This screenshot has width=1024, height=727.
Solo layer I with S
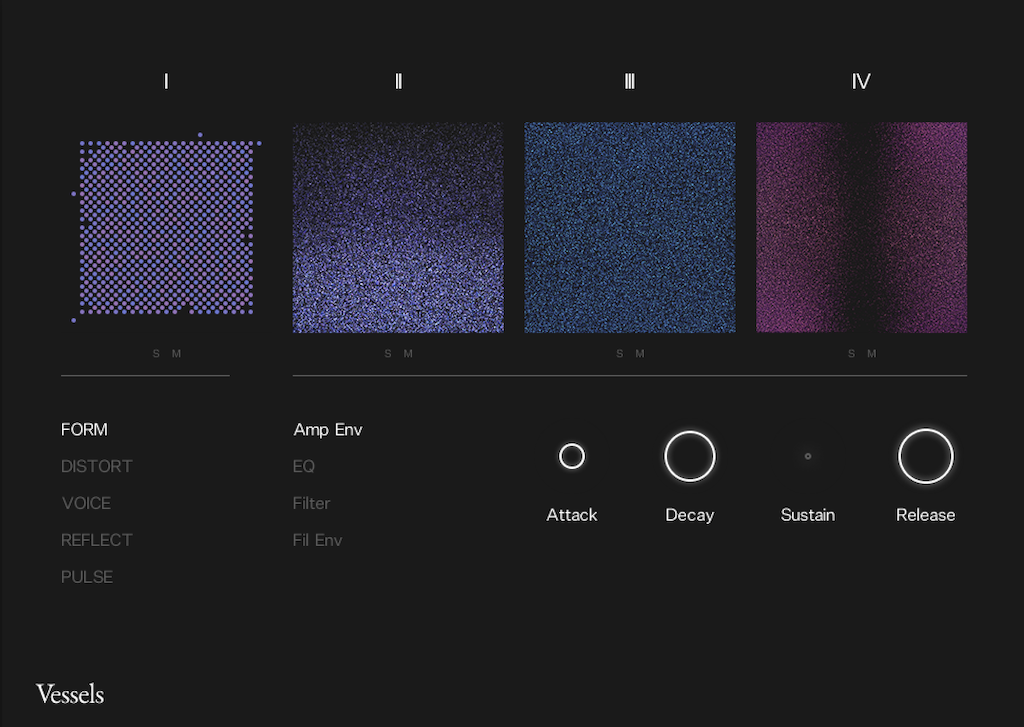tap(156, 353)
